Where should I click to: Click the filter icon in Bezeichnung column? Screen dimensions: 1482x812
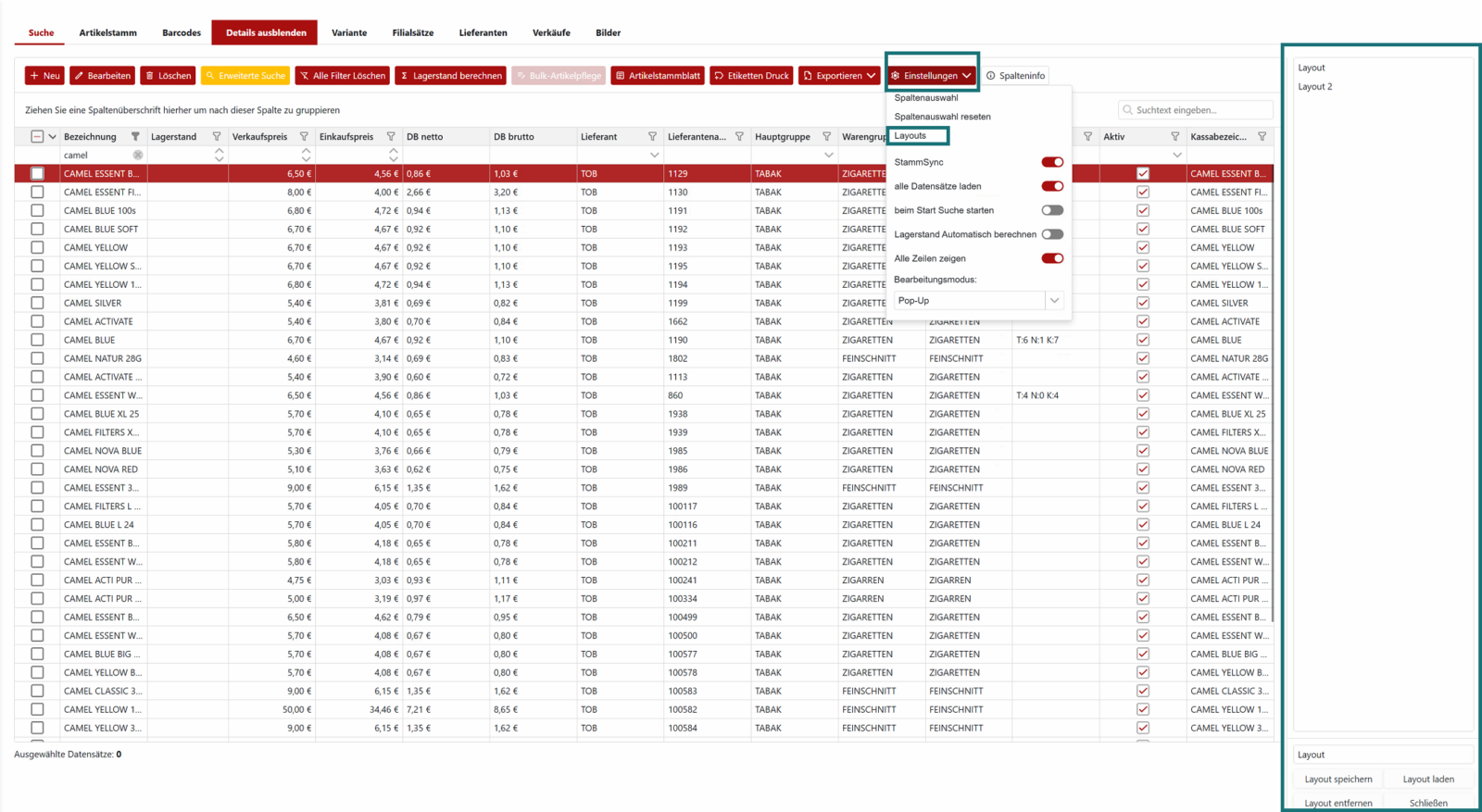tap(135, 136)
